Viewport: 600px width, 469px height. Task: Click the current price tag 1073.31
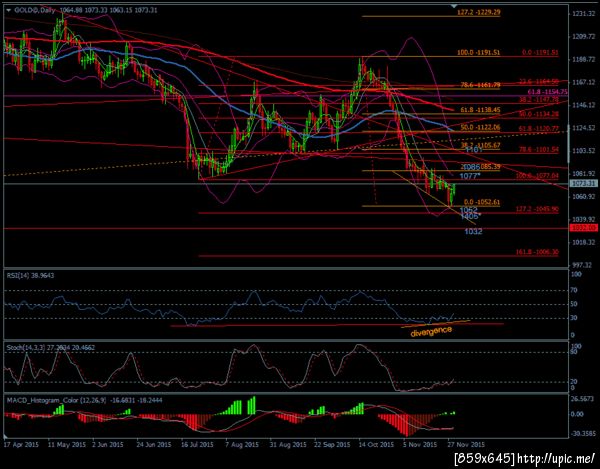tap(583, 184)
